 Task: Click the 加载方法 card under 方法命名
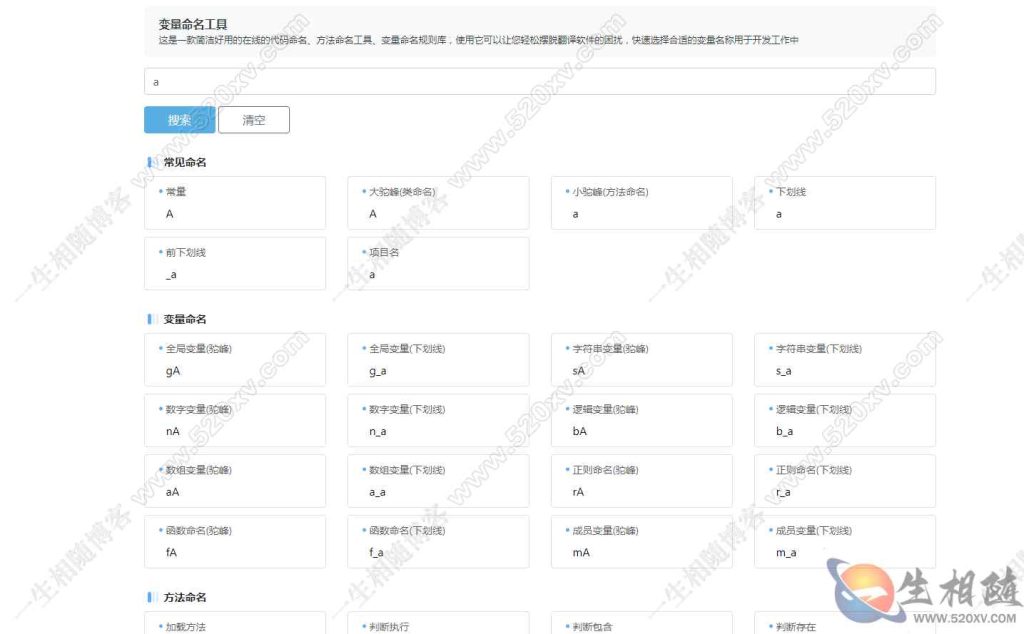point(235,626)
